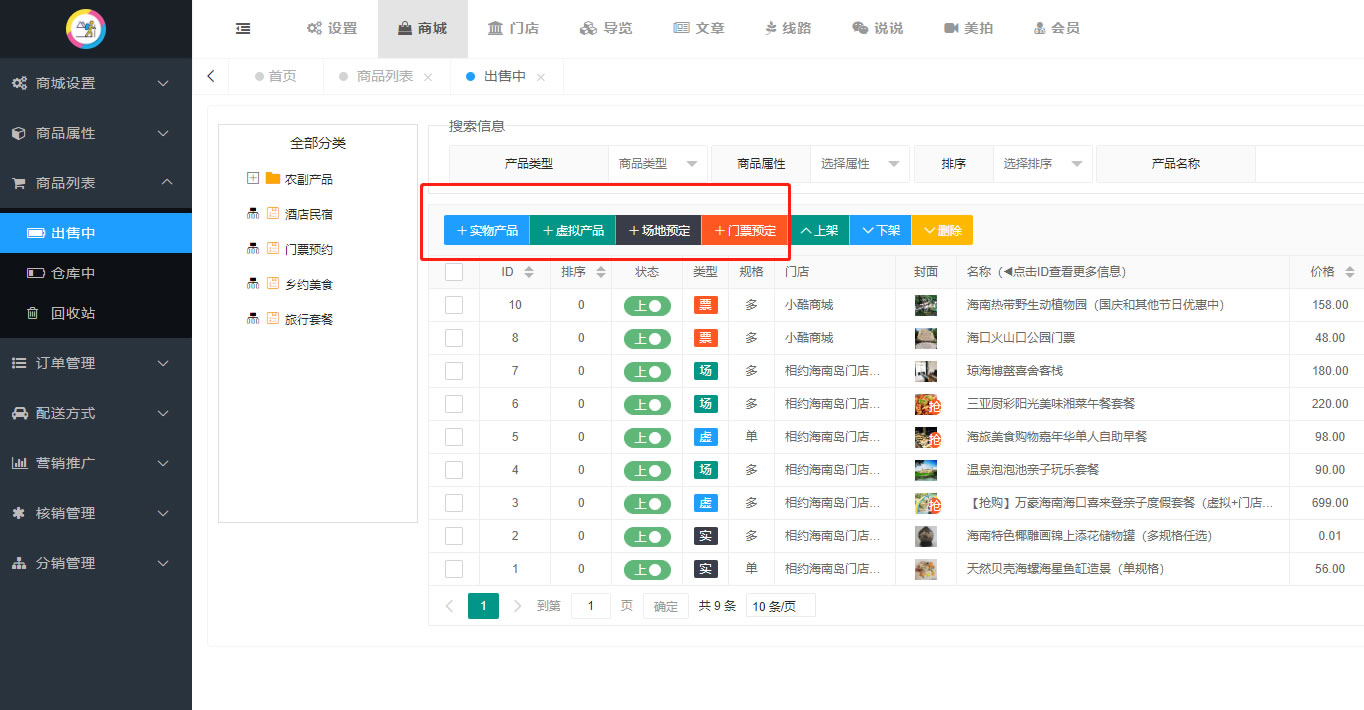Open the 10 条/页 page size dropdown

780,606
